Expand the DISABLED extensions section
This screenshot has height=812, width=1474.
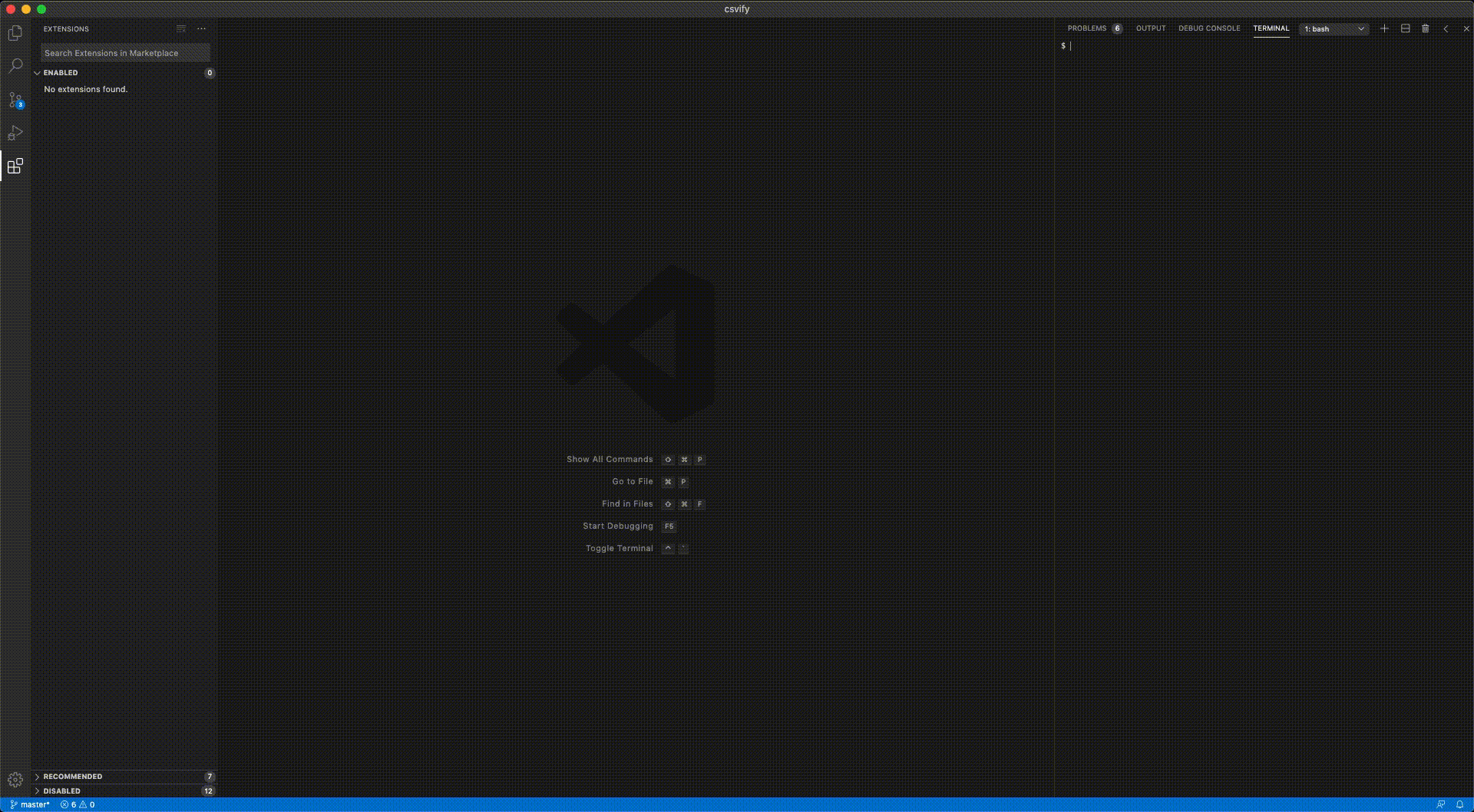pyautogui.click(x=61, y=791)
